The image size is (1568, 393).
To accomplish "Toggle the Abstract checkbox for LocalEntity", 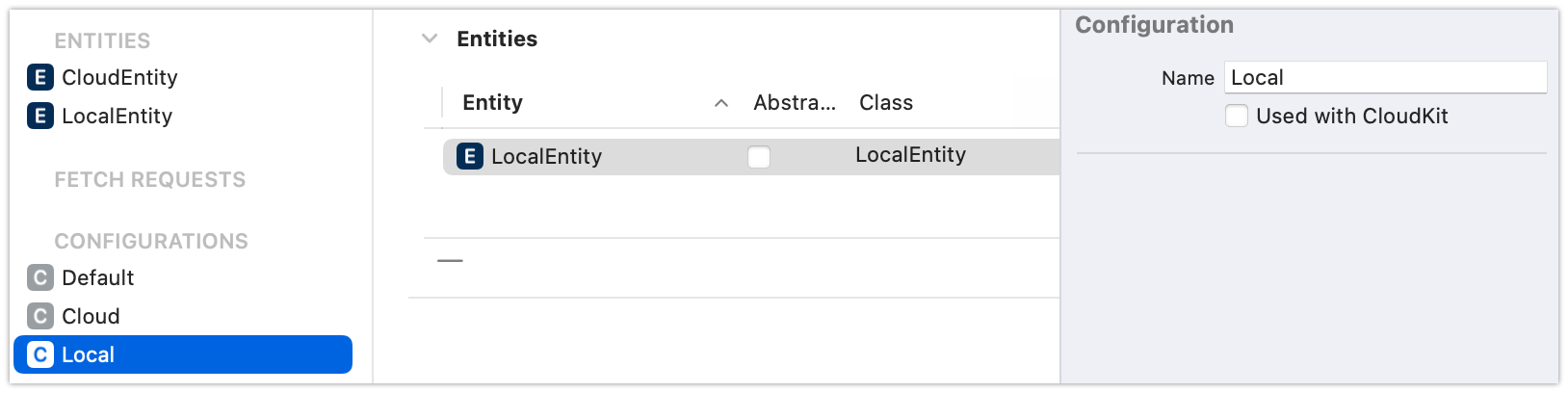I will click(759, 157).
